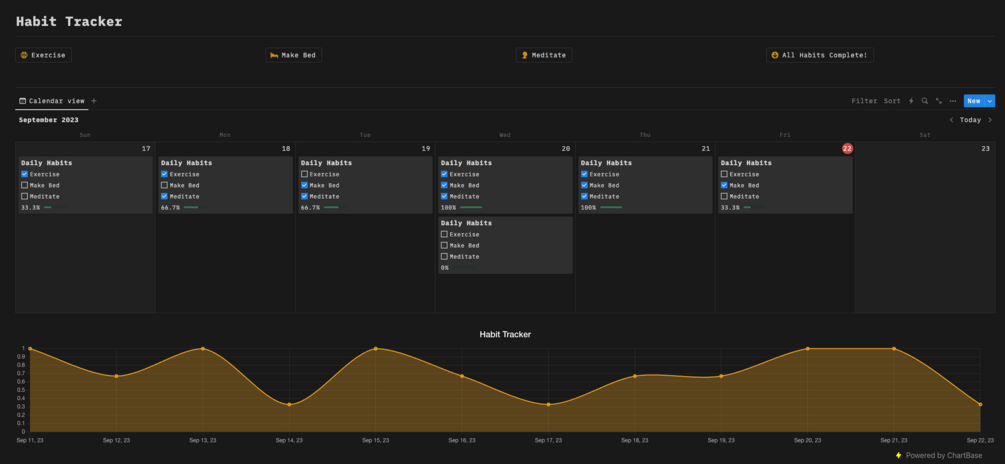Click the calendar icon beside Calendar view
The width and height of the screenshot is (1005, 464).
click(22, 101)
